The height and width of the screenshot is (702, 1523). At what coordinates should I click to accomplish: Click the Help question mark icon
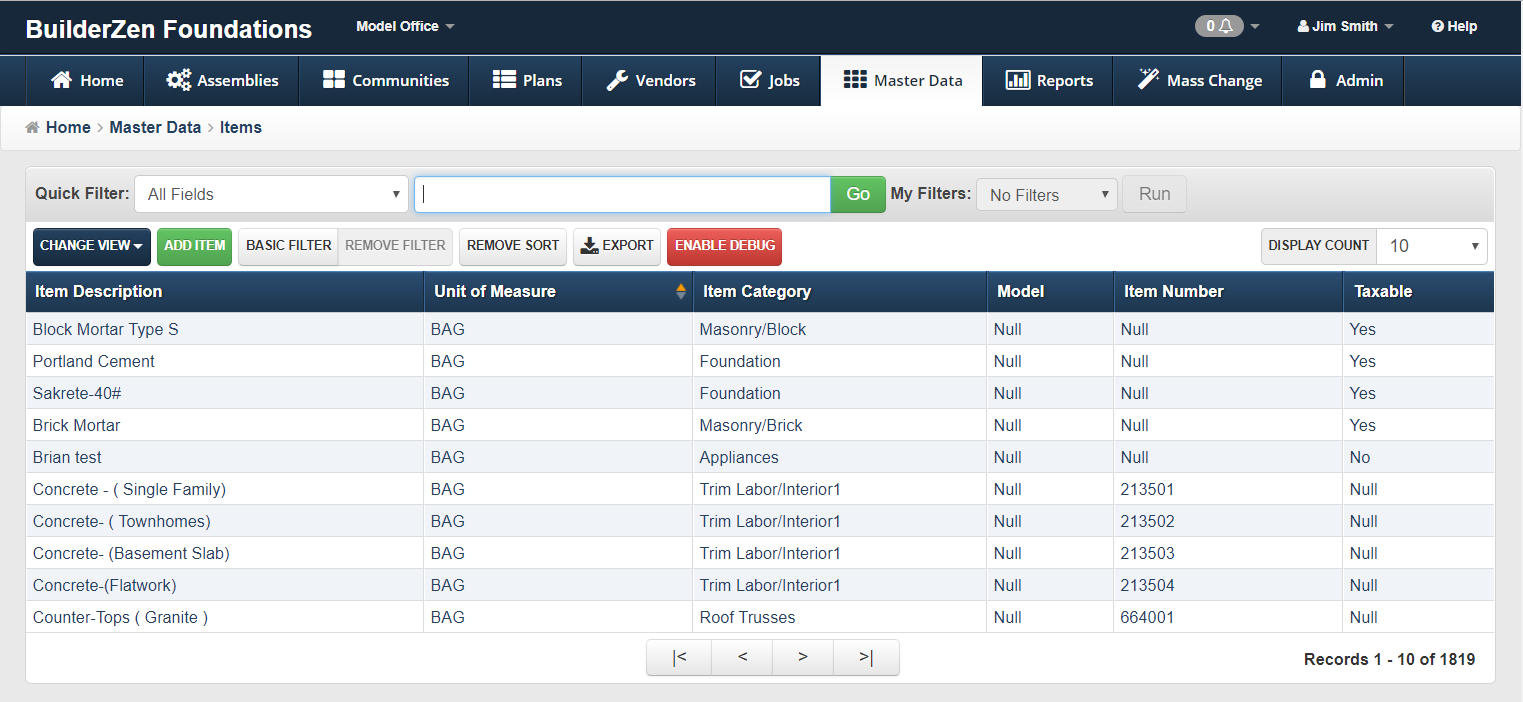click(1437, 27)
